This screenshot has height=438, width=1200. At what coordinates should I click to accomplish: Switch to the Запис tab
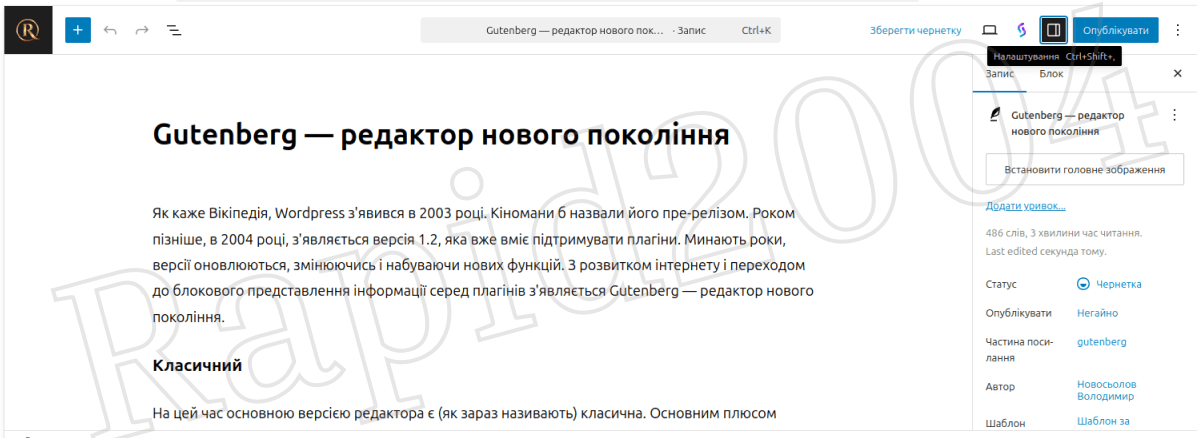click(999, 74)
